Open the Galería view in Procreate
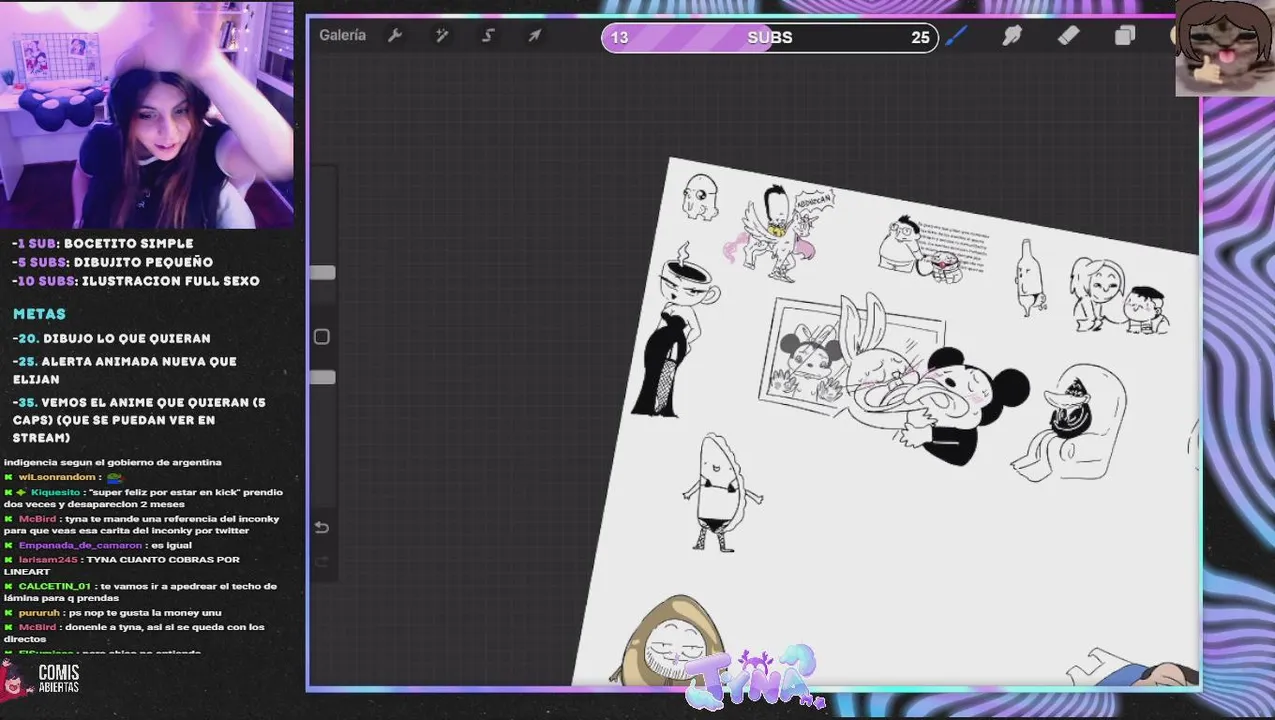Viewport: 1275px width, 720px height. coord(342,35)
